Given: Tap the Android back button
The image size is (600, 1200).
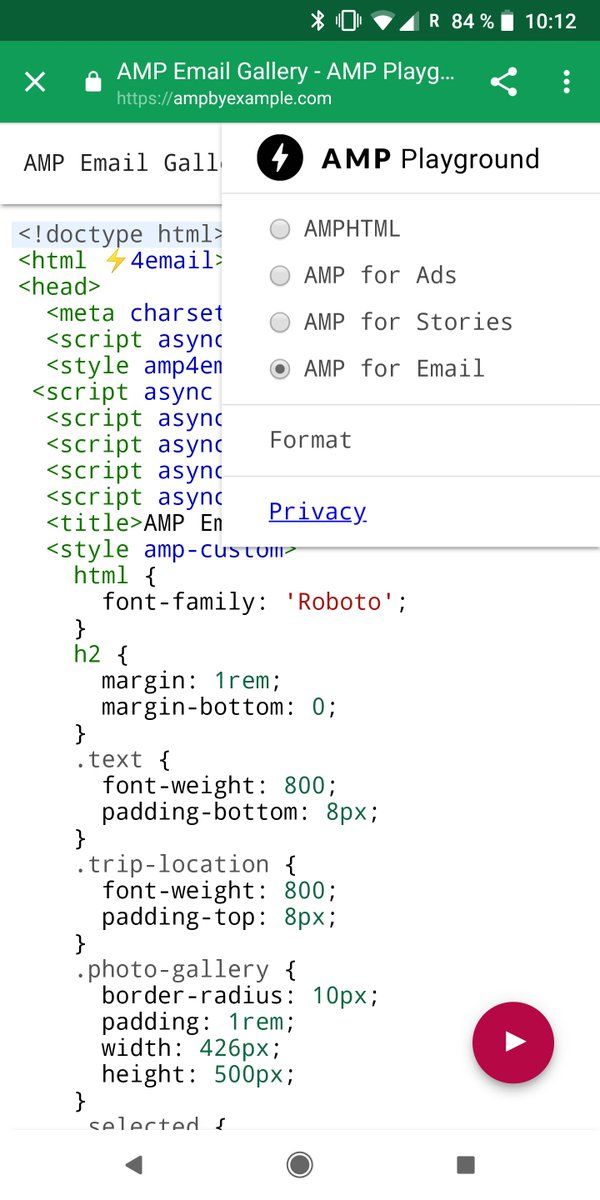Looking at the screenshot, I should [133, 1164].
